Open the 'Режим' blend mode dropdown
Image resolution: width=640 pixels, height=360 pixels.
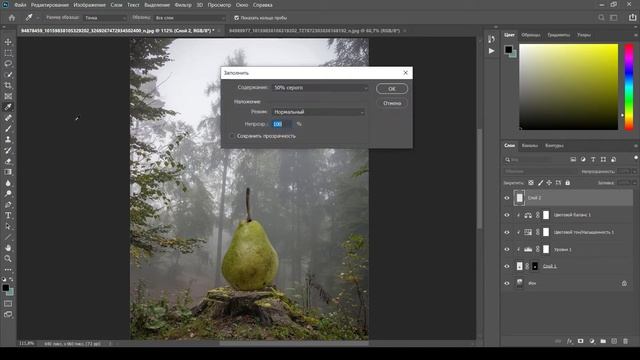pyautogui.click(x=318, y=112)
